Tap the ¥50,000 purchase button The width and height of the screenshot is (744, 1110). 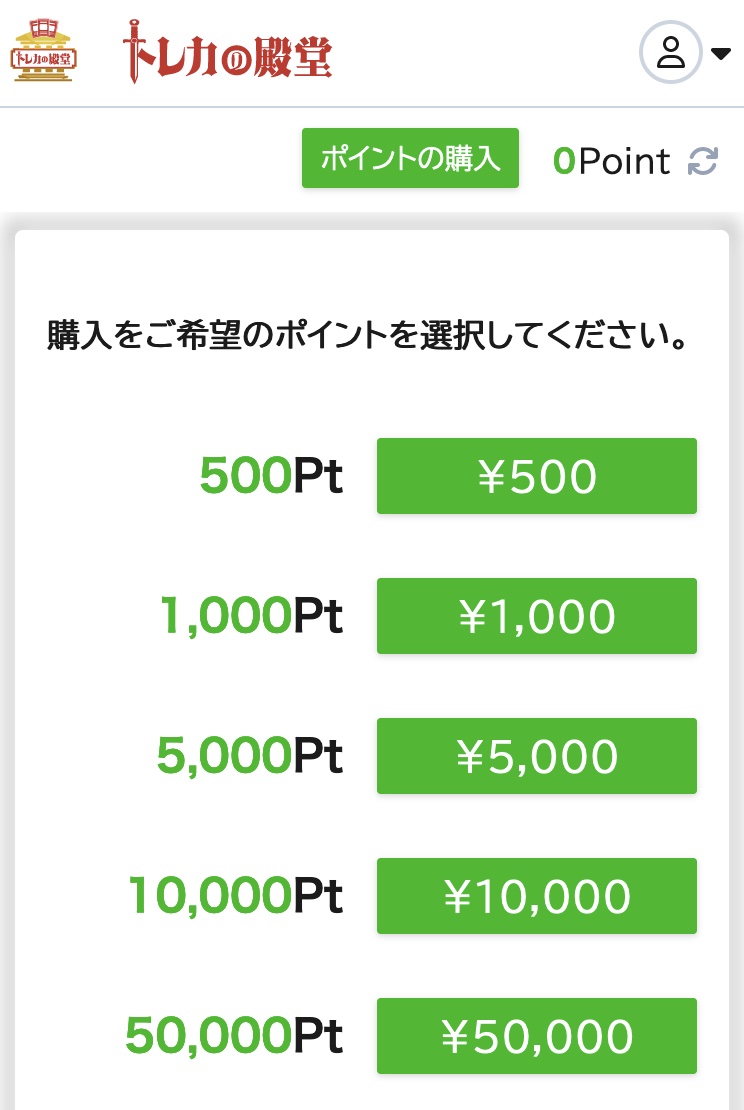(537, 1036)
